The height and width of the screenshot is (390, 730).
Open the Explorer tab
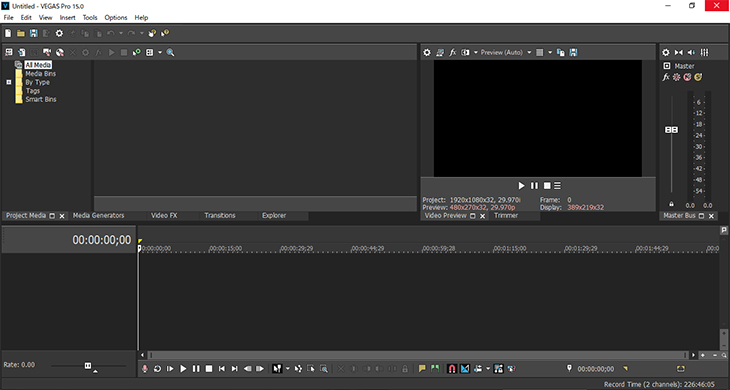pyautogui.click(x=274, y=215)
